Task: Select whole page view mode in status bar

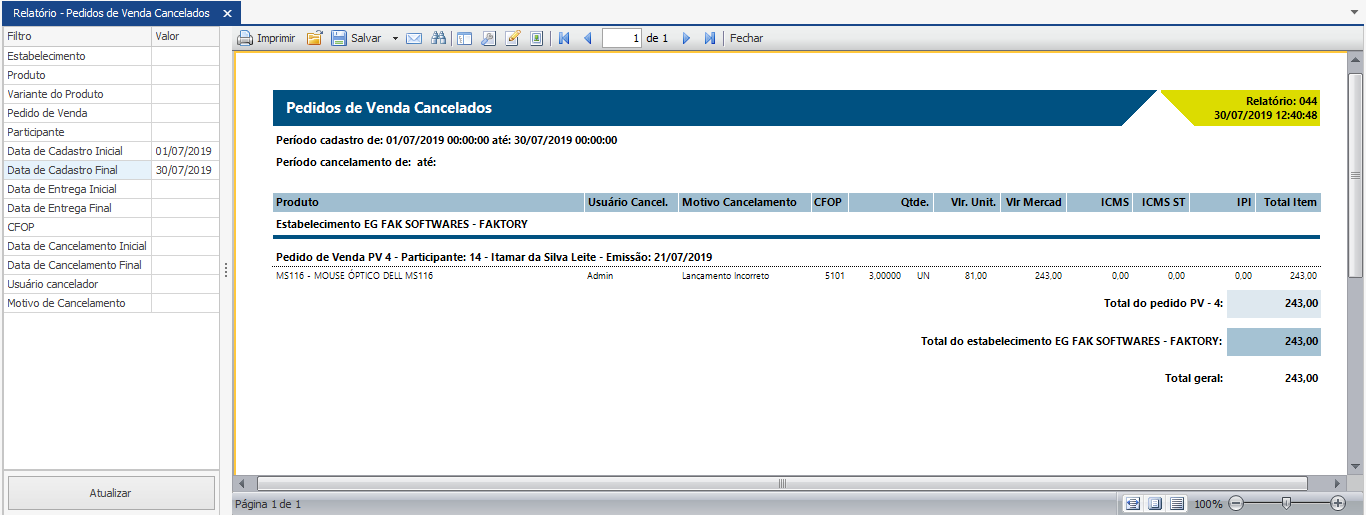Action: (x=1155, y=503)
